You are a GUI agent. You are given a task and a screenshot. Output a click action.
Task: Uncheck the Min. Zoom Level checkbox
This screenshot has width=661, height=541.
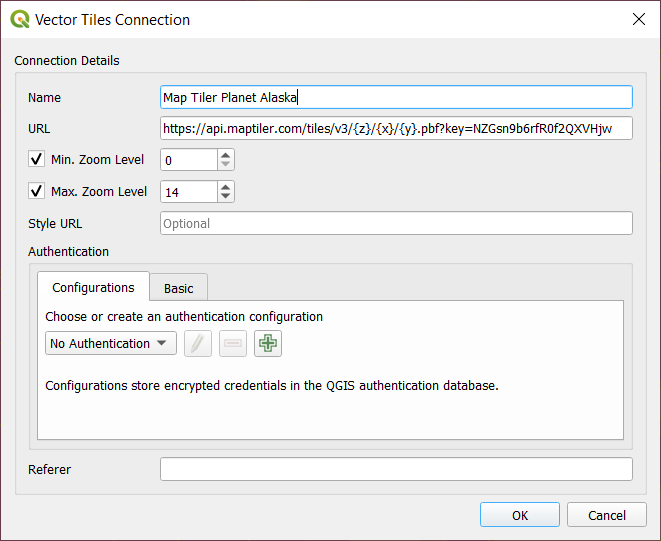[37, 160]
